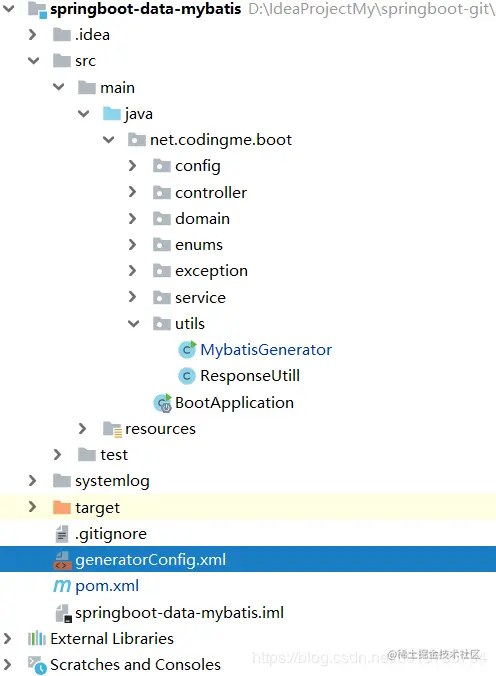Expand the config package
Image resolution: width=496 pixels, height=676 pixels.
pos(132,166)
